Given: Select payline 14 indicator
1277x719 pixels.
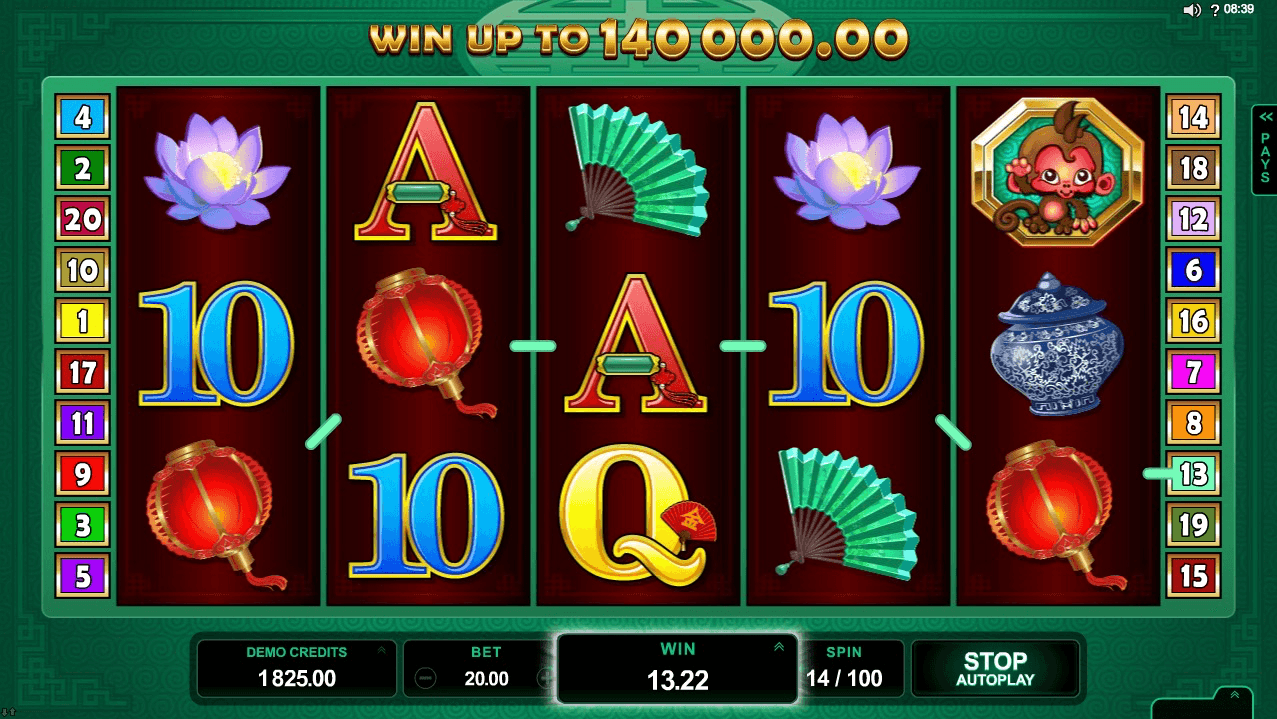Looking at the screenshot, I should [x=1193, y=117].
